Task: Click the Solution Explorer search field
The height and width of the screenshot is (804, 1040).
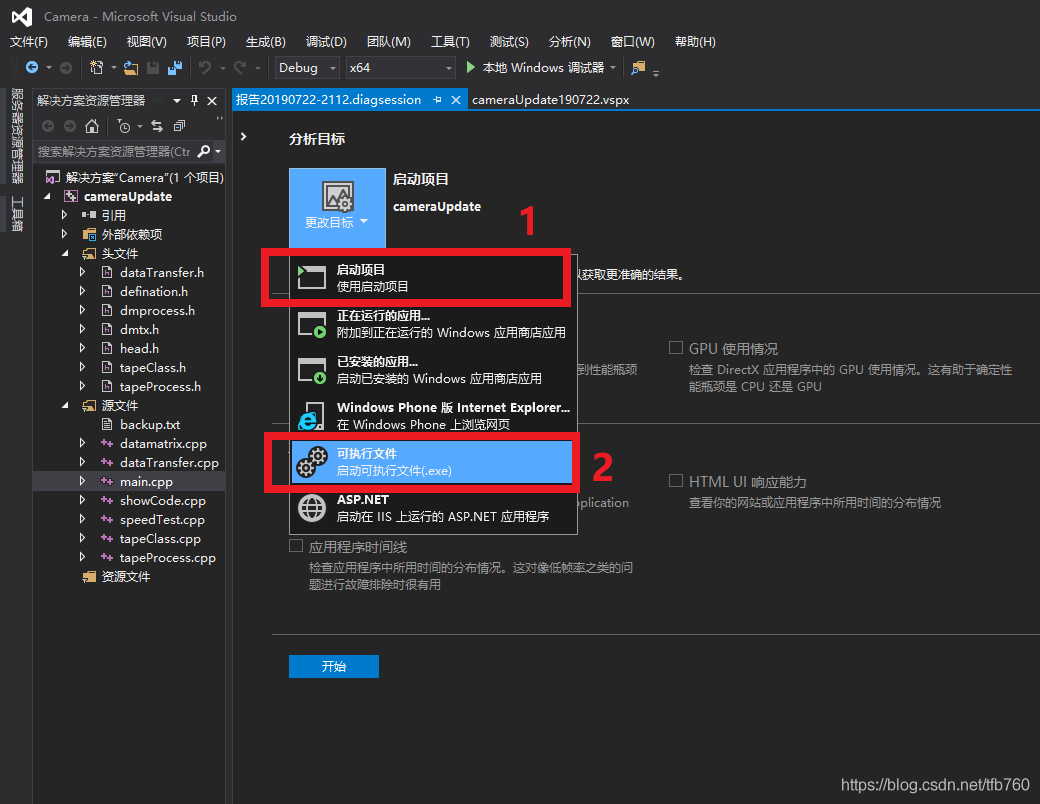Action: (x=114, y=152)
